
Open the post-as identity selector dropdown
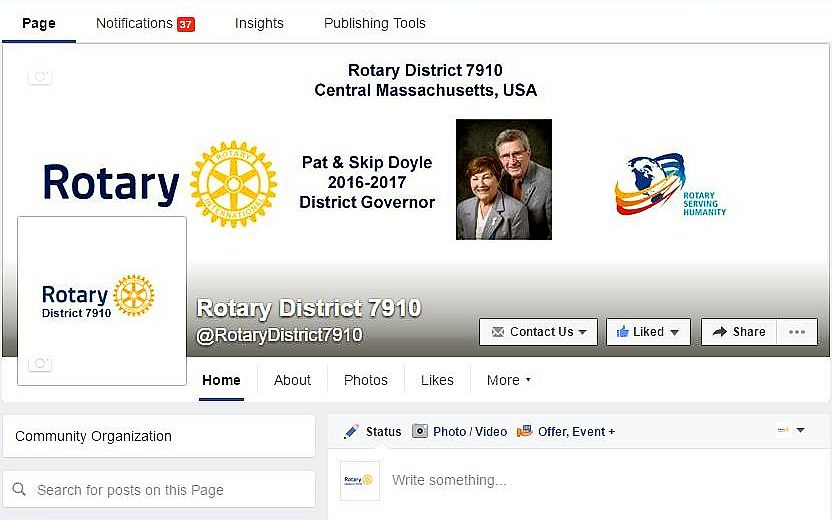click(x=790, y=431)
